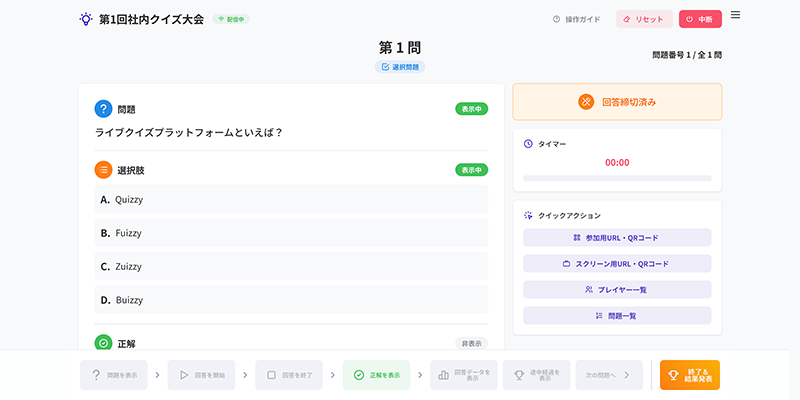Click the 選択問題 type badge
The height and width of the screenshot is (400, 800).
(400, 67)
